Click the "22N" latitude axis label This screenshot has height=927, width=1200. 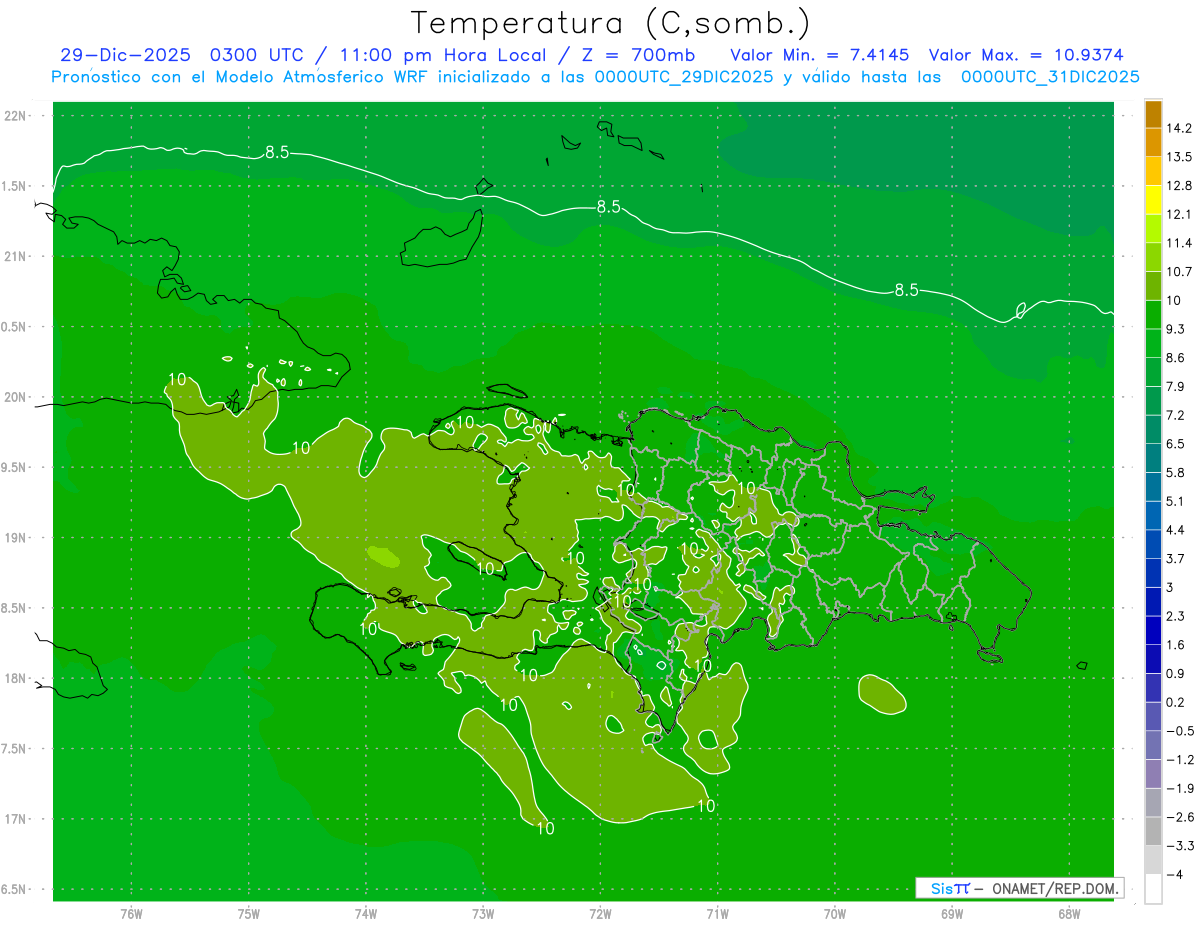coord(16,116)
